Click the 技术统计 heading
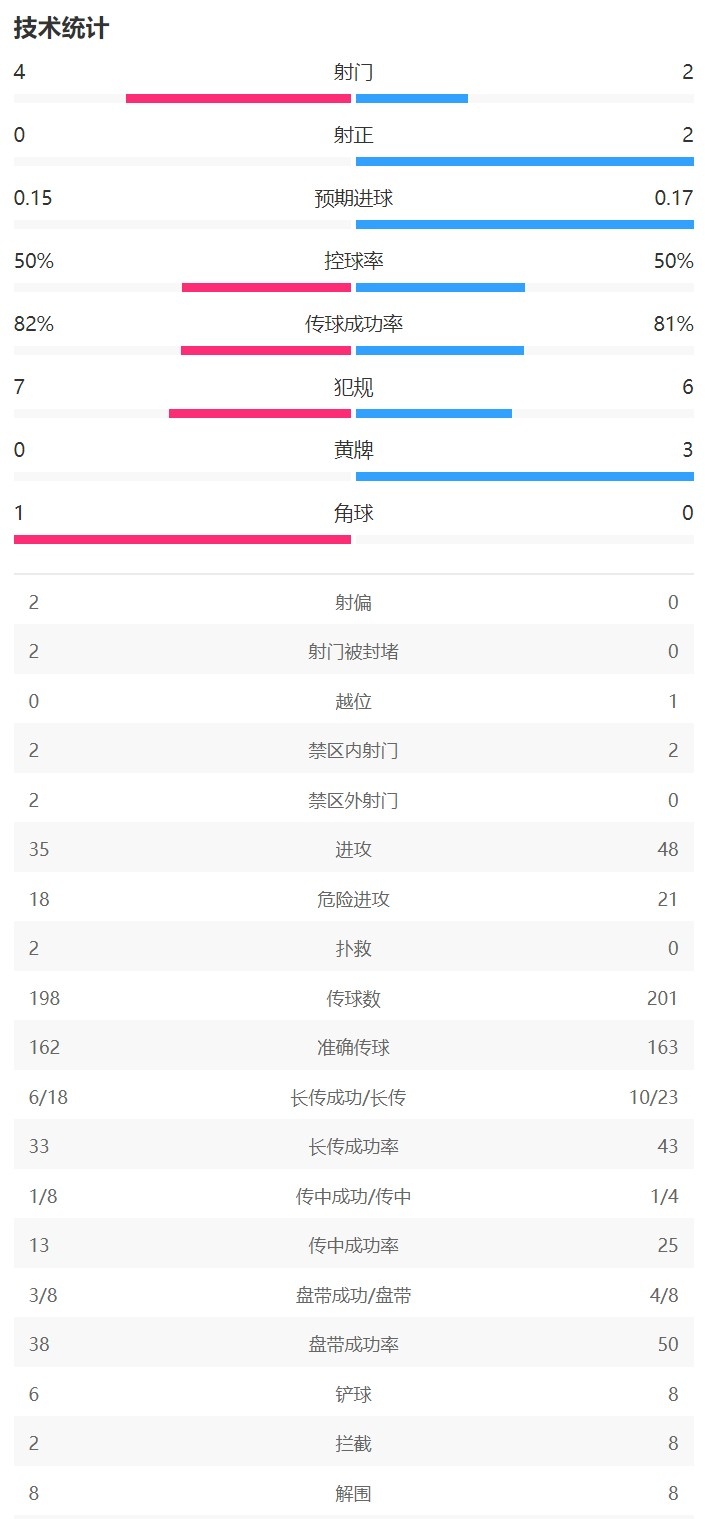This screenshot has height=1519, width=705. click(61, 28)
